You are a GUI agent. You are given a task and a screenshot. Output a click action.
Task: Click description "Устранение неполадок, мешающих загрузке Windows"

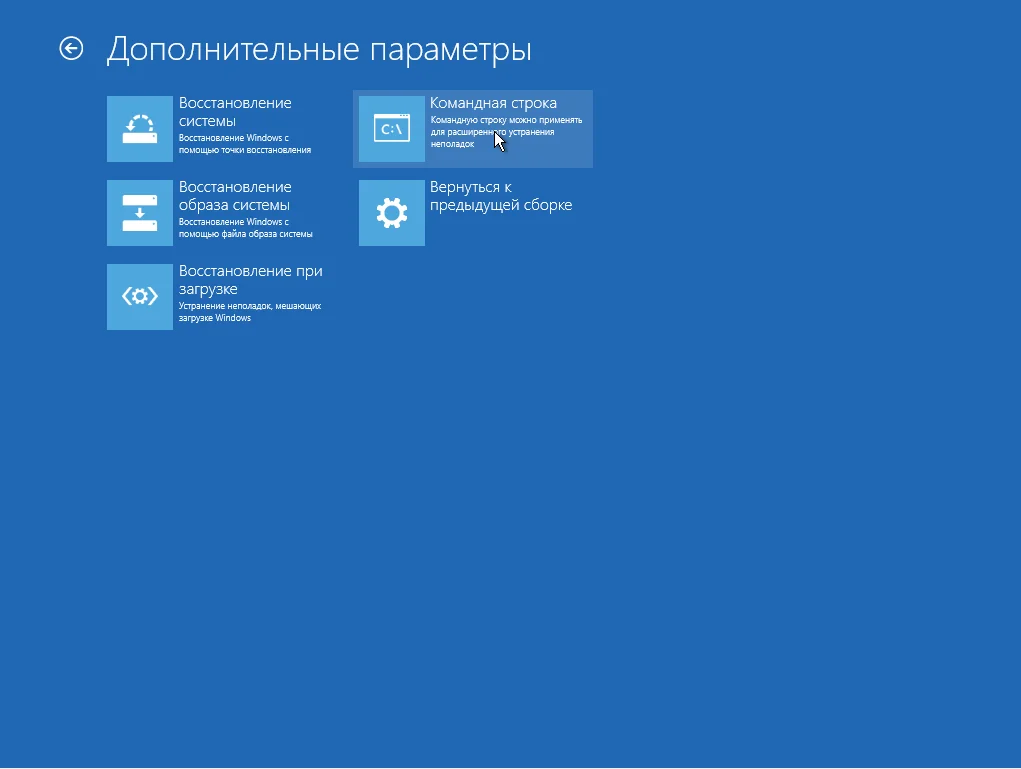click(x=250, y=312)
